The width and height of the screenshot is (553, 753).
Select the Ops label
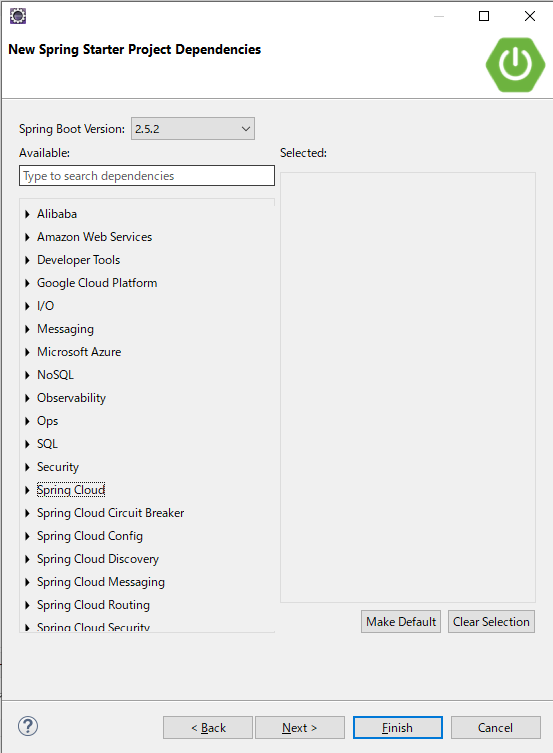(x=48, y=421)
